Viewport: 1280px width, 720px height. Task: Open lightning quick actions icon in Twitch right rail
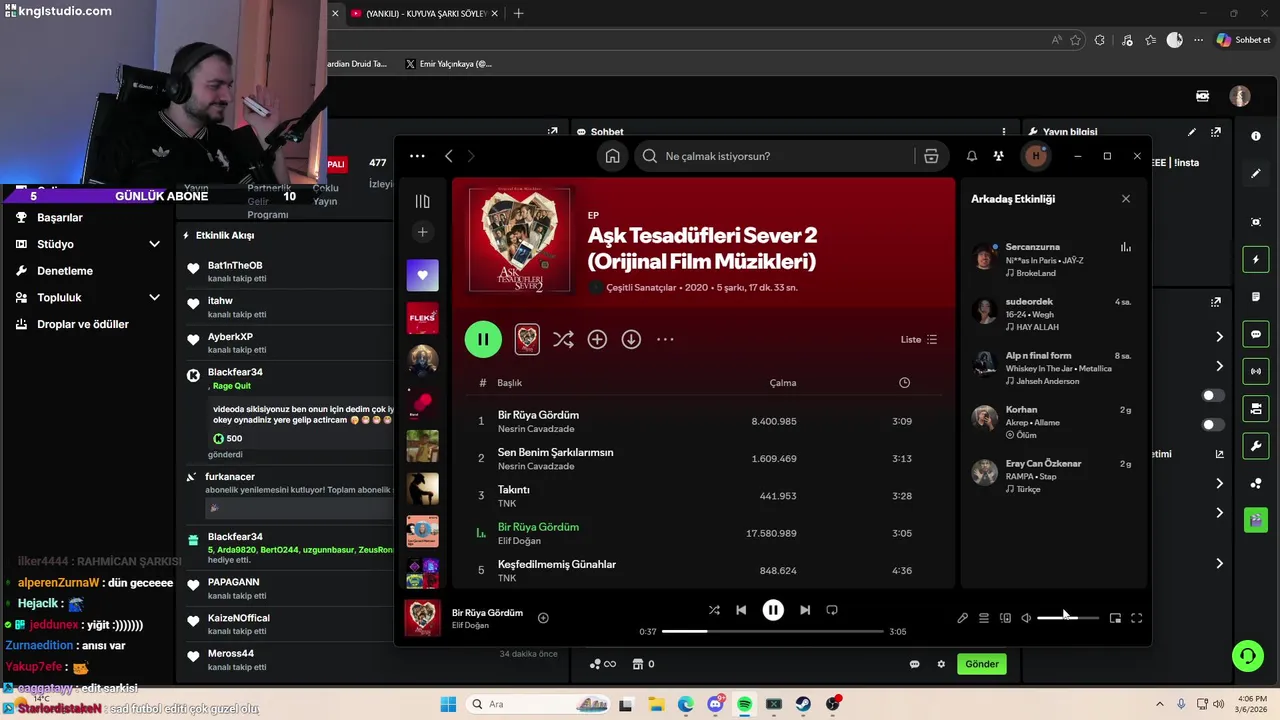[x=1256, y=260]
